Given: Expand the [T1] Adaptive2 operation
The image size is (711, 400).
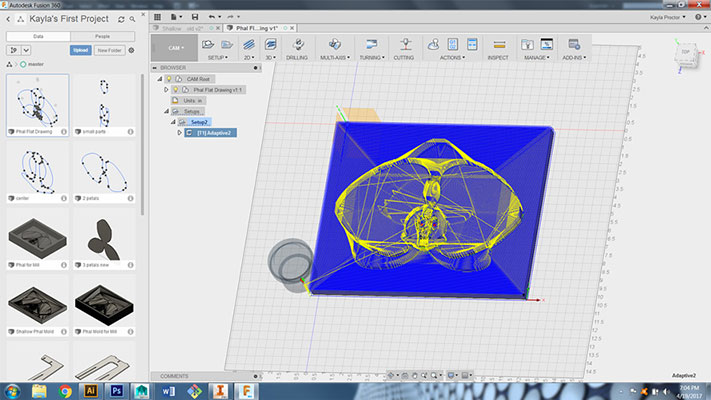Looking at the screenshot, I should (180, 133).
